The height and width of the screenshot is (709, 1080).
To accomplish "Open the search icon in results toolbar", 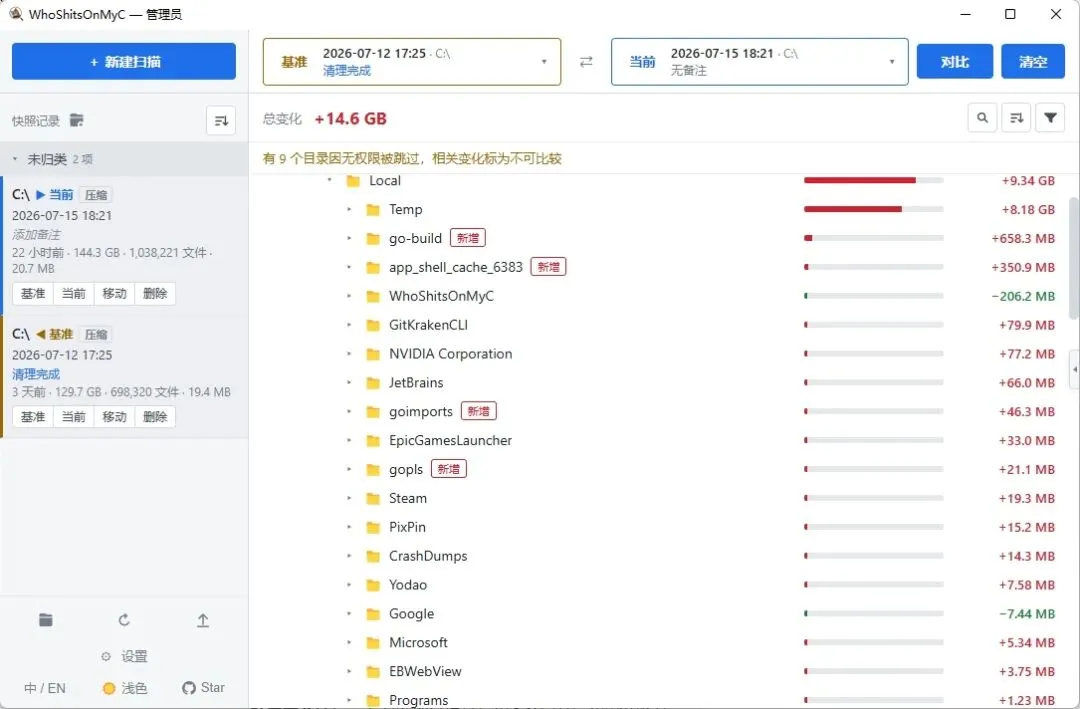I will (982, 118).
